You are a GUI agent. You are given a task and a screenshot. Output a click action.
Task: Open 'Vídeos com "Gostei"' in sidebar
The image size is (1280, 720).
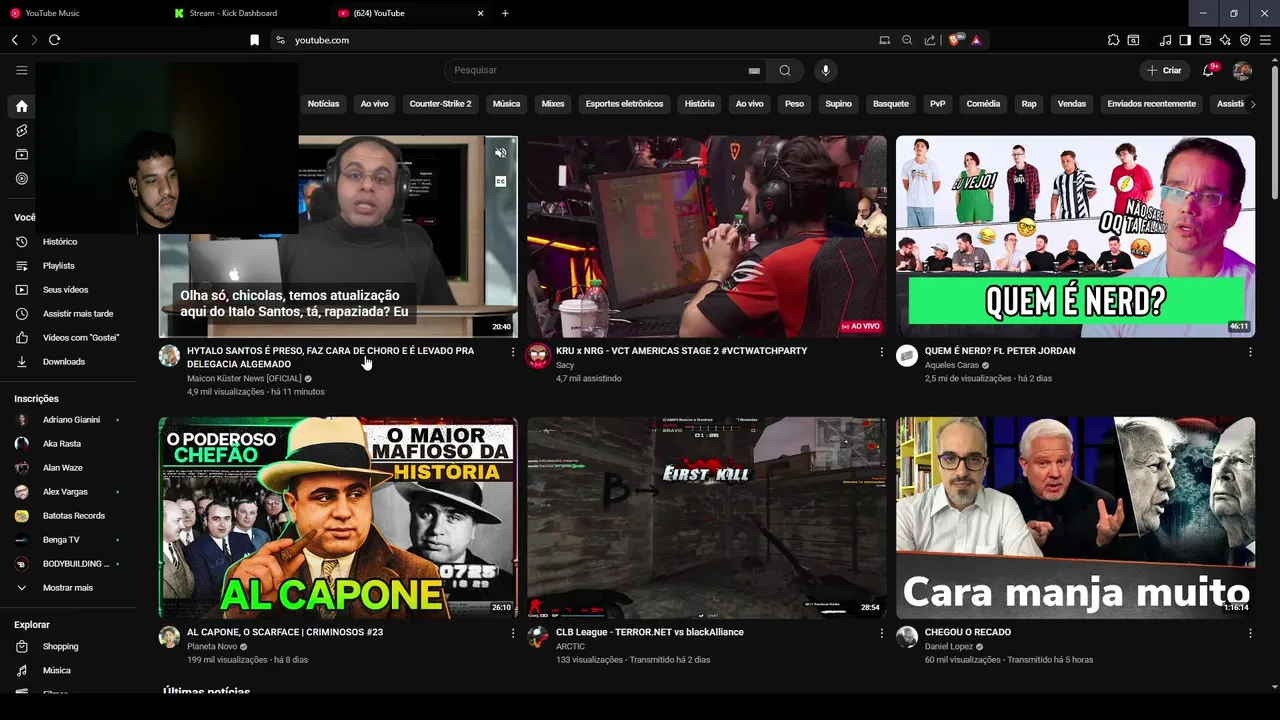(x=80, y=338)
